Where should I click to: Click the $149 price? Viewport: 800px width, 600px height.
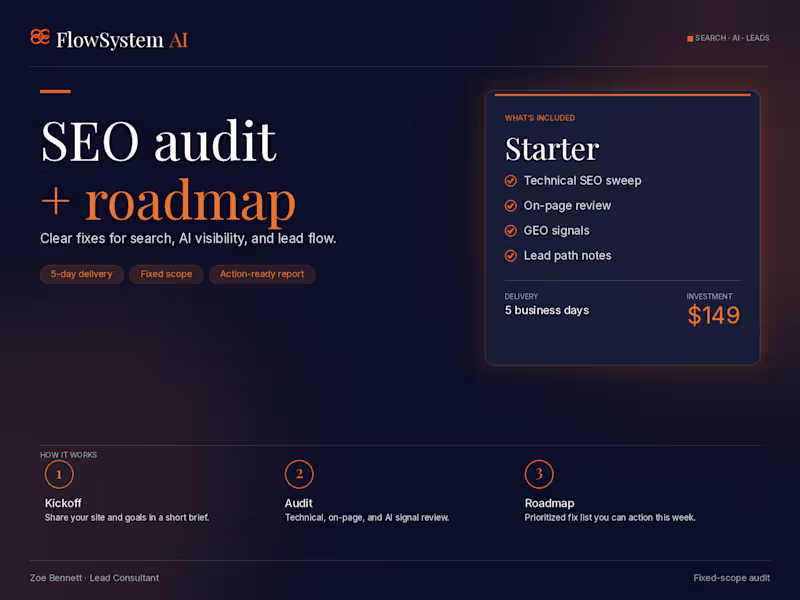click(x=714, y=315)
